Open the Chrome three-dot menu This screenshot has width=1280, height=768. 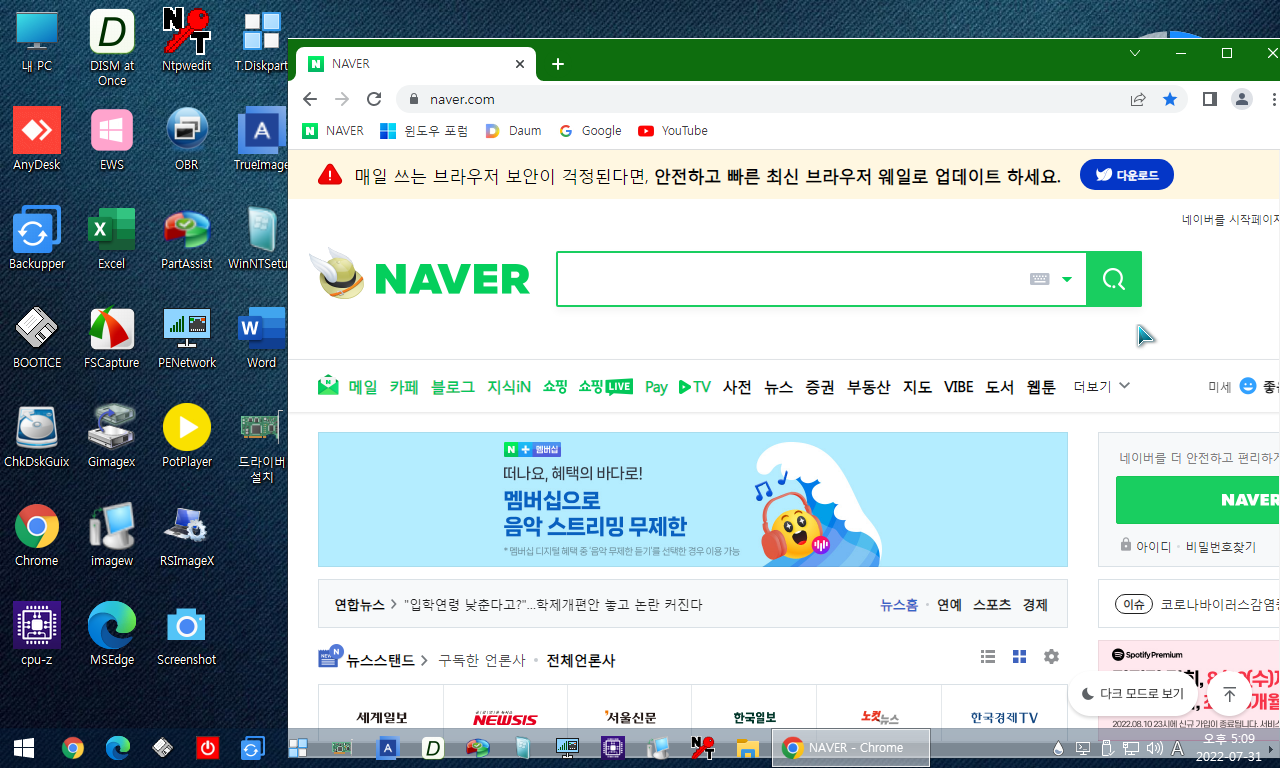(1274, 99)
